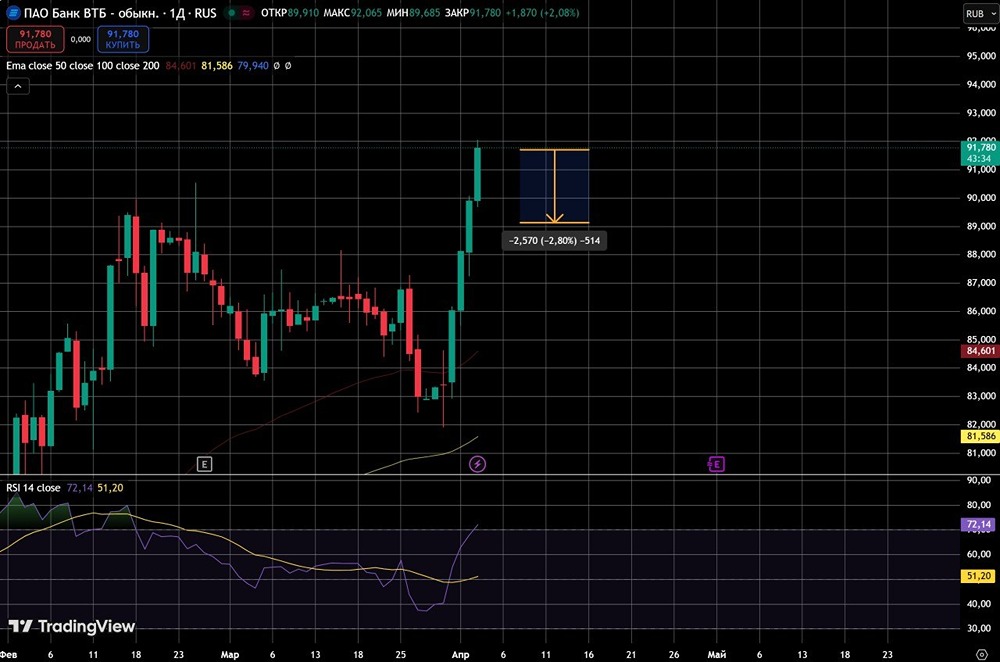Screen dimensions: 1000x662
Task: Click the blue КУПИТЬ buy button
Action: point(123,39)
